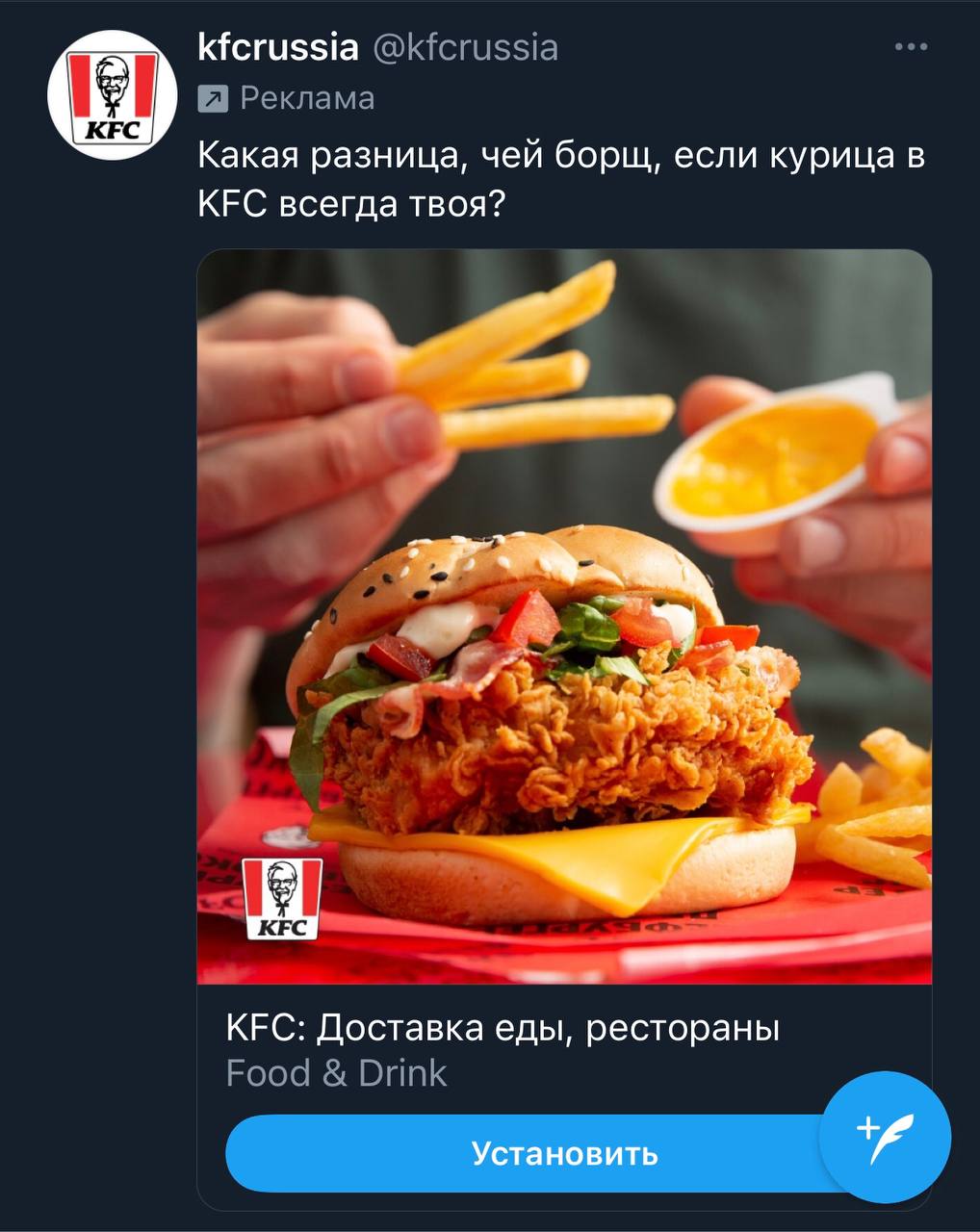Open the kfcrussia display name

278,46
